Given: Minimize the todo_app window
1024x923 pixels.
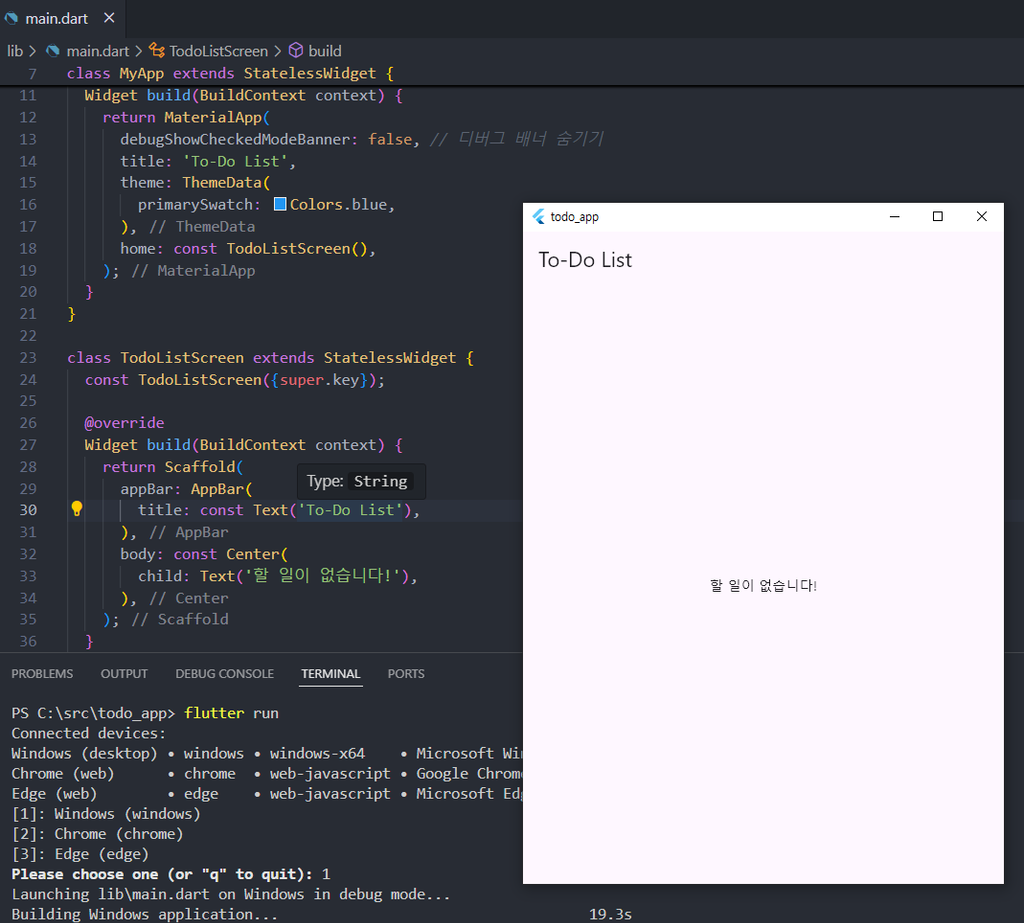Looking at the screenshot, I should click(x=895, y=217).
